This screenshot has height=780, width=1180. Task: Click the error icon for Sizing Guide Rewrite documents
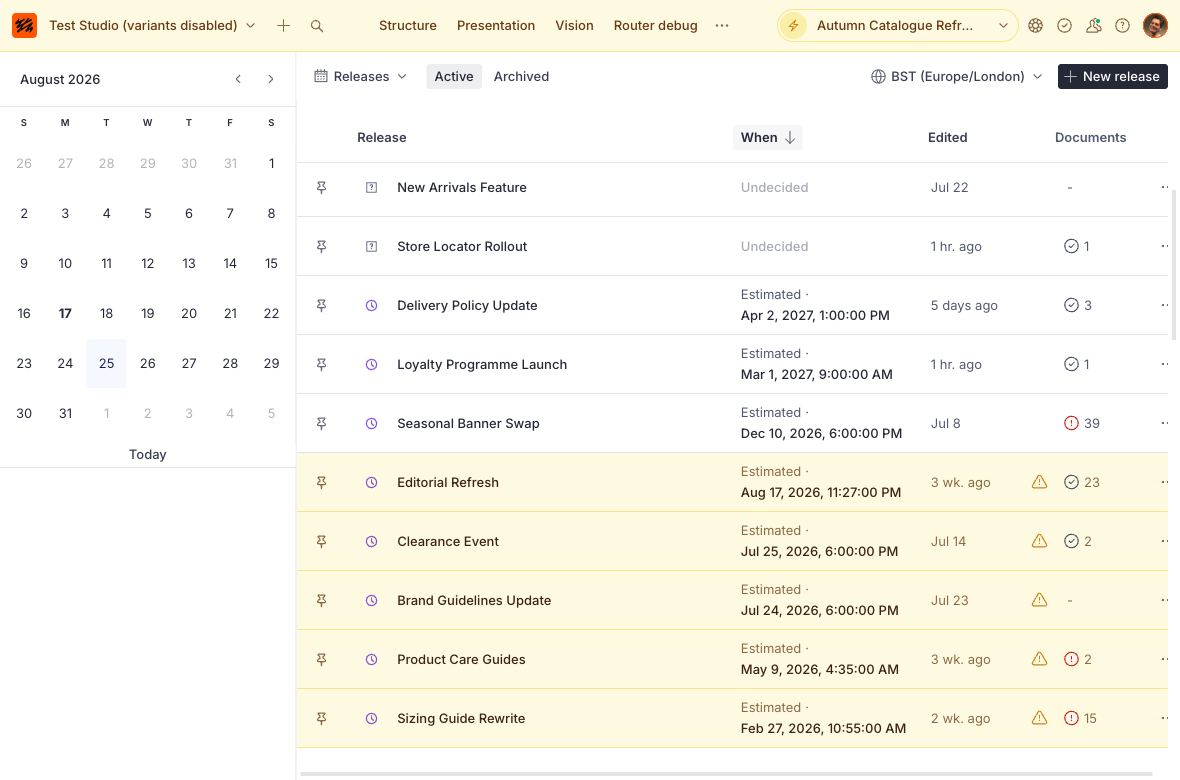(1071, 718)
